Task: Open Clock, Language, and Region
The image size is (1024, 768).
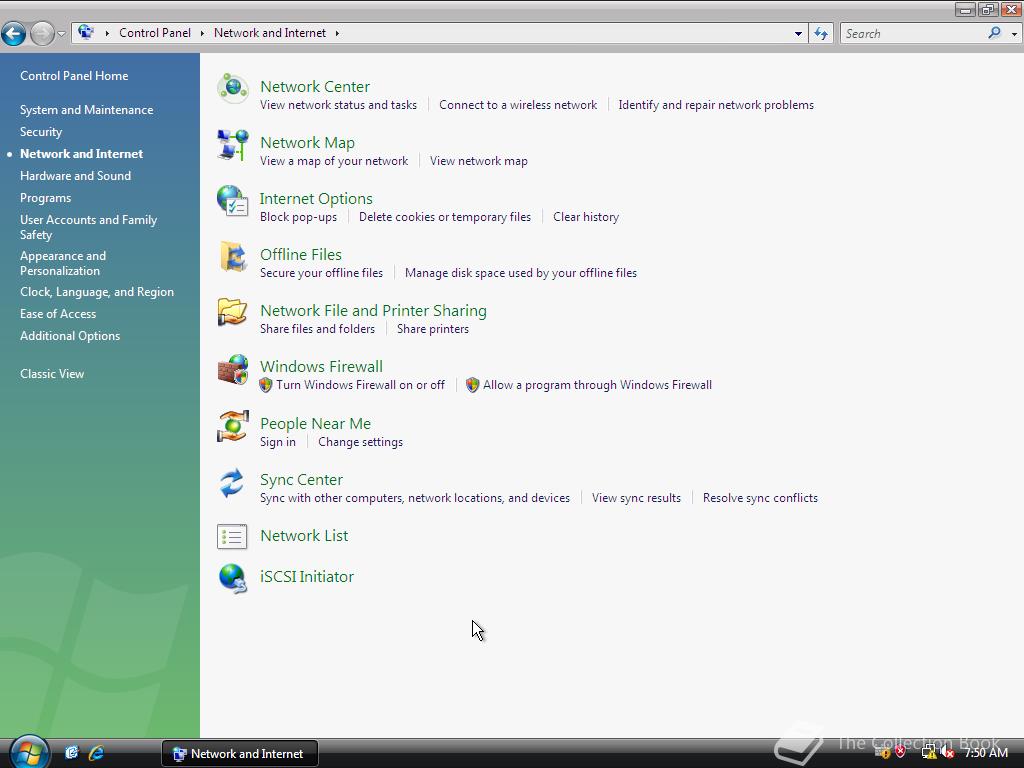Action: click(97, 292)
